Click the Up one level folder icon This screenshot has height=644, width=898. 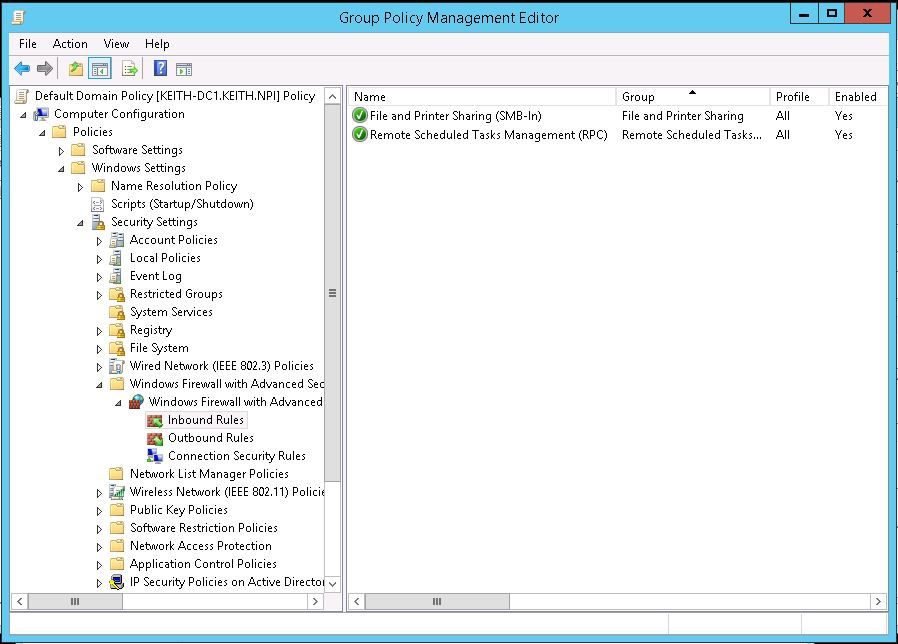coord(76,69)
